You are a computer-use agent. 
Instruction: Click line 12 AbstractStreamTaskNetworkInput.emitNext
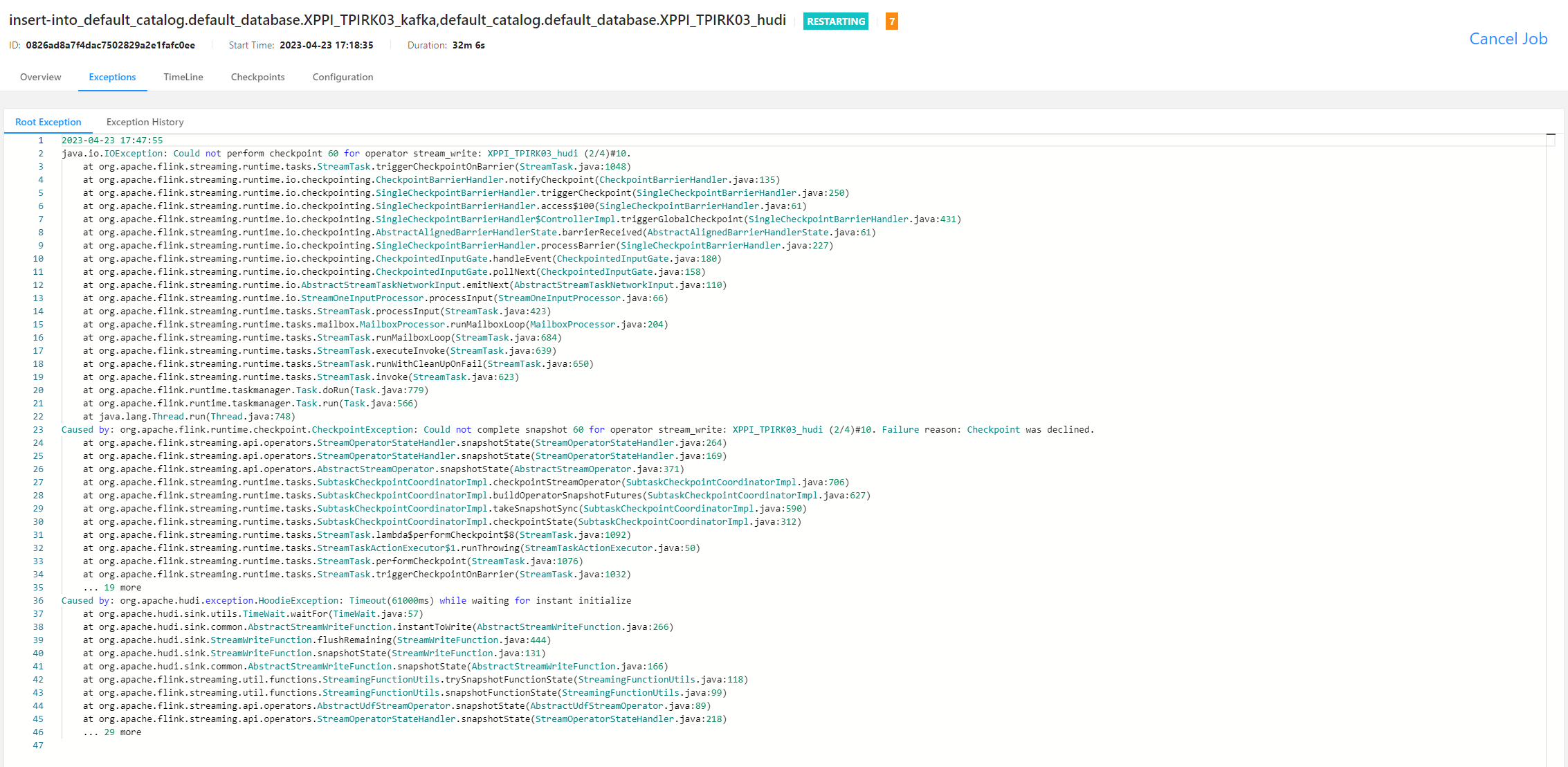pyautogui.click(x=405, y=285)
